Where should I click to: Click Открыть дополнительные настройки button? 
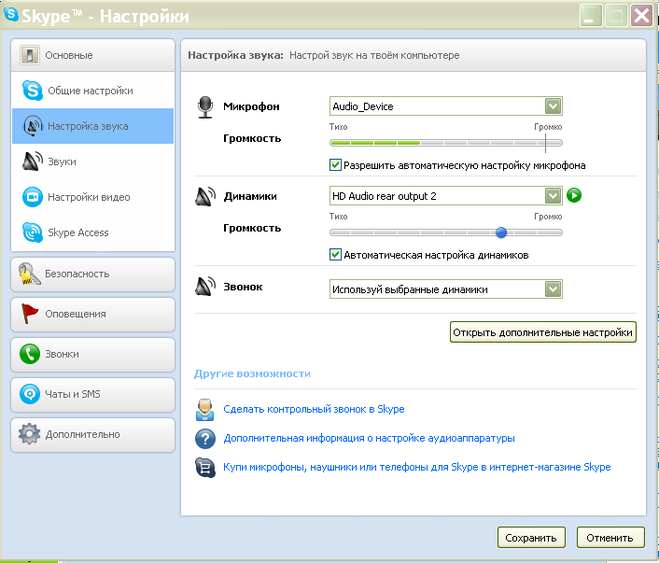tap(543, 332)
